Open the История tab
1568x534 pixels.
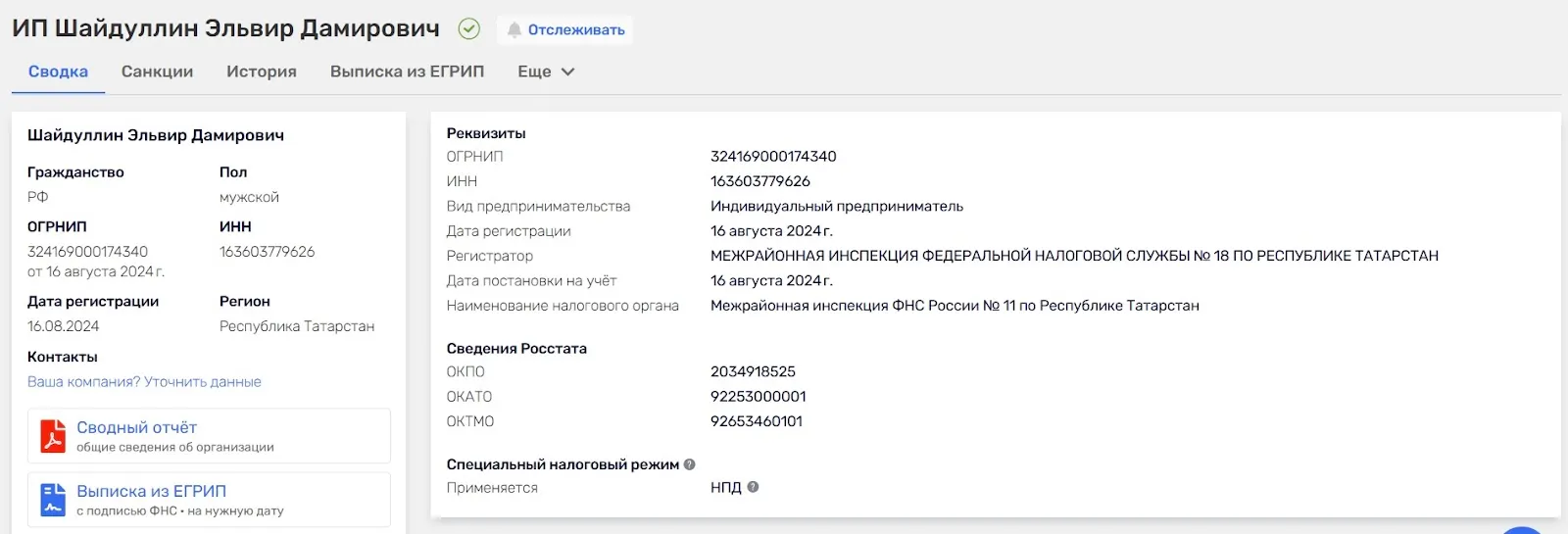click(262, 72)
